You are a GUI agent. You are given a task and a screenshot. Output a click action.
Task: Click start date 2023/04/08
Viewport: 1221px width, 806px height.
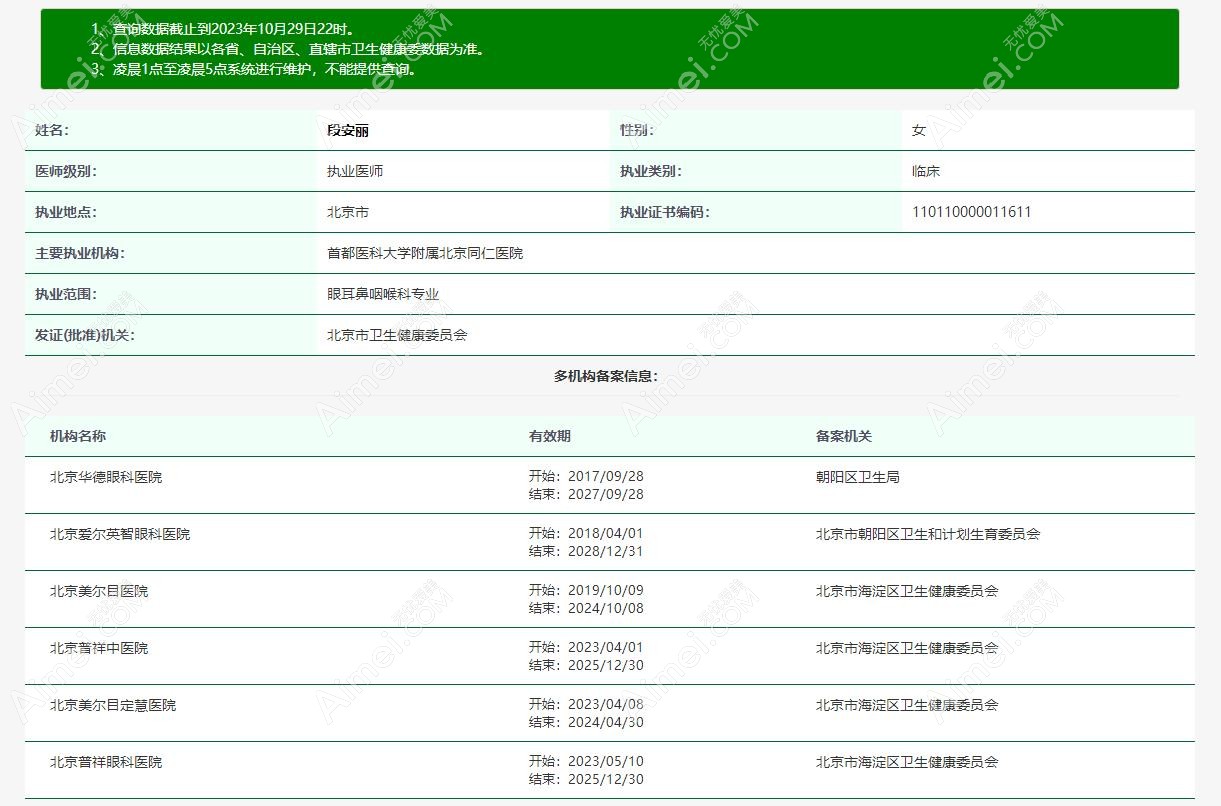pyautogui.click(x=606, y=705)
